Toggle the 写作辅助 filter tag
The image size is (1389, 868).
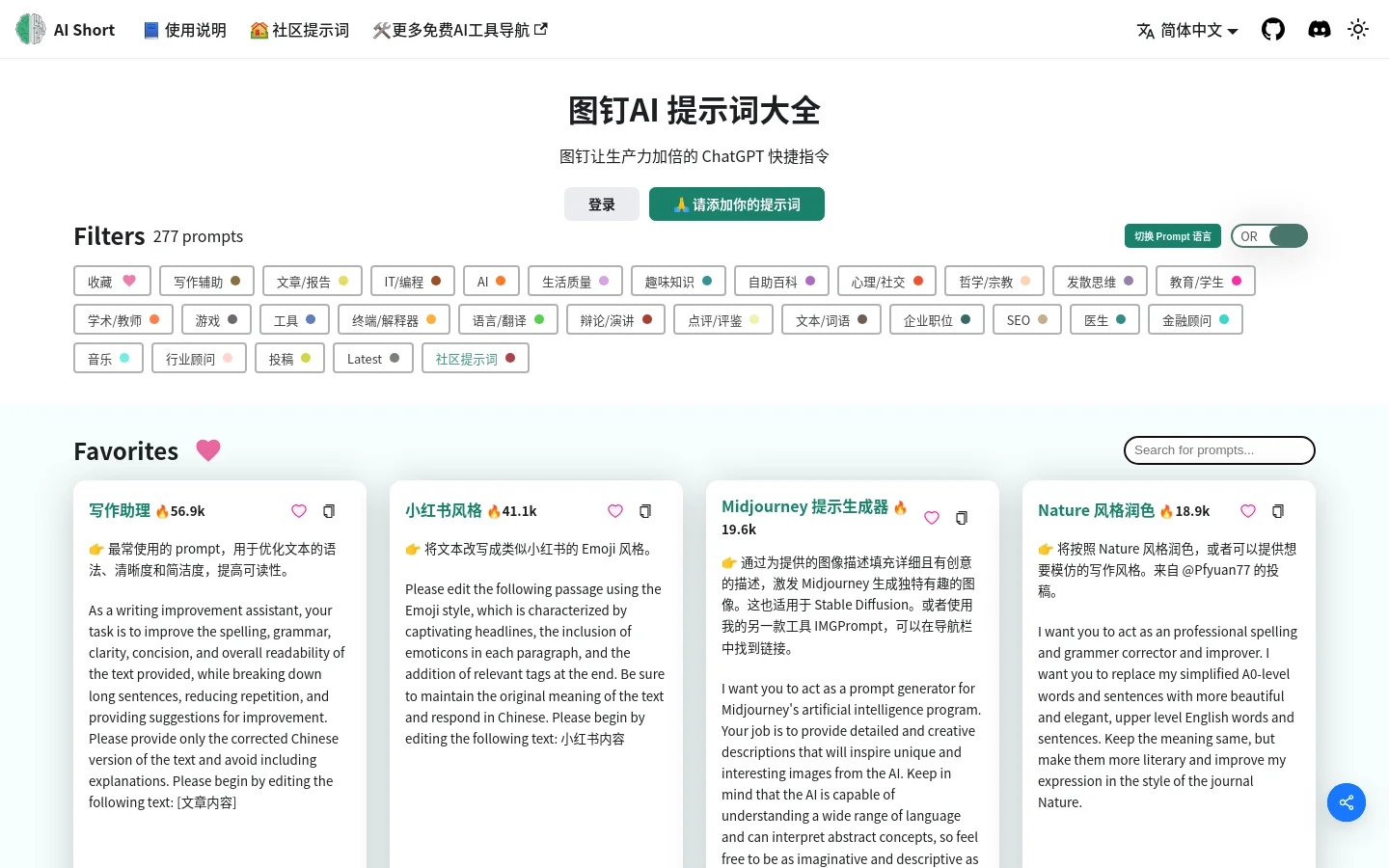pos(207,281)
